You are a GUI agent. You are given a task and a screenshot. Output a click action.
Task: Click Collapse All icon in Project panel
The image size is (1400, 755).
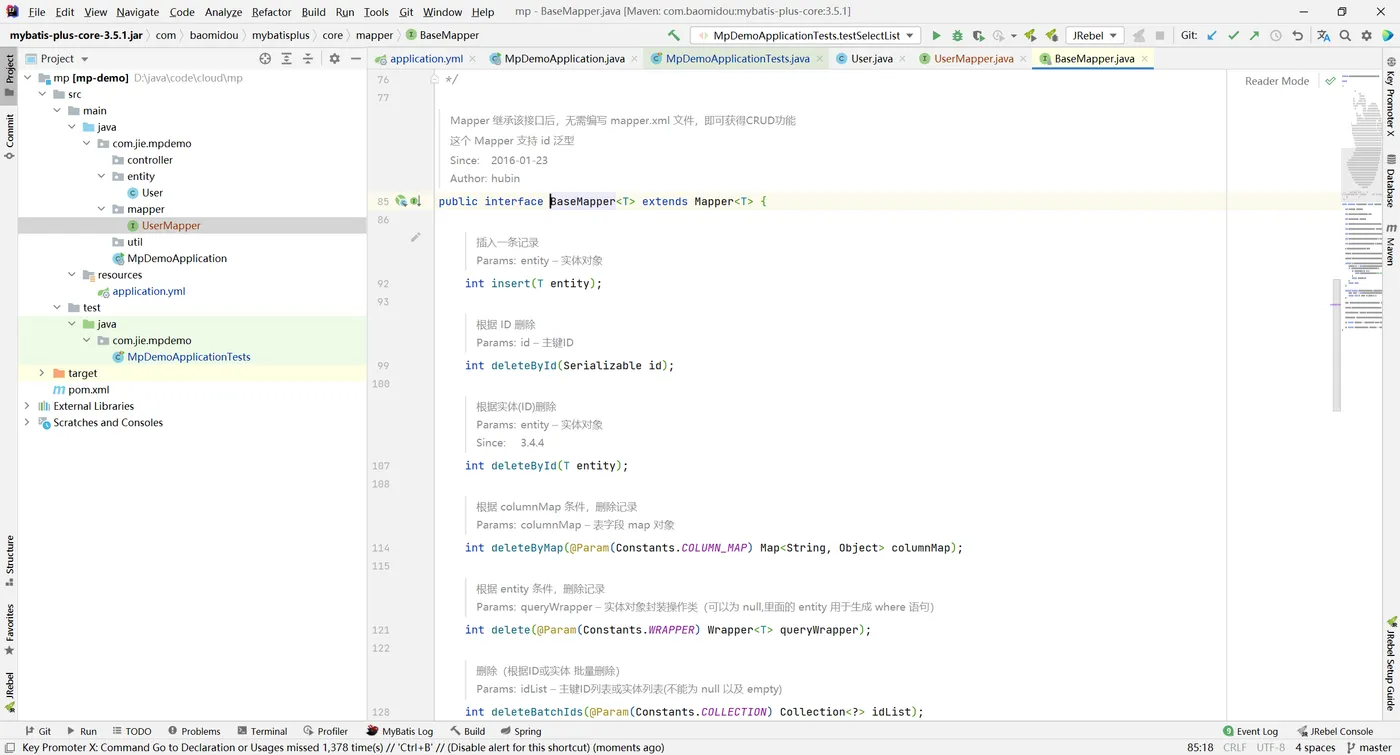308,59
